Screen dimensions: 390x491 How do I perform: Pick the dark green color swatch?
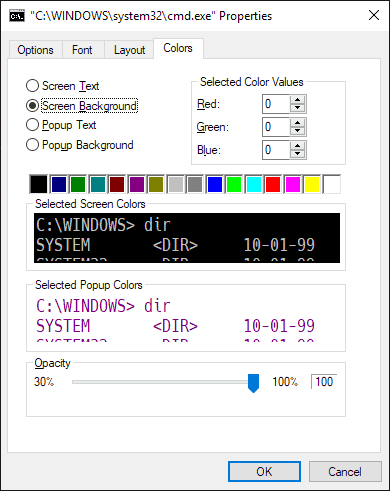coord(78,184)
